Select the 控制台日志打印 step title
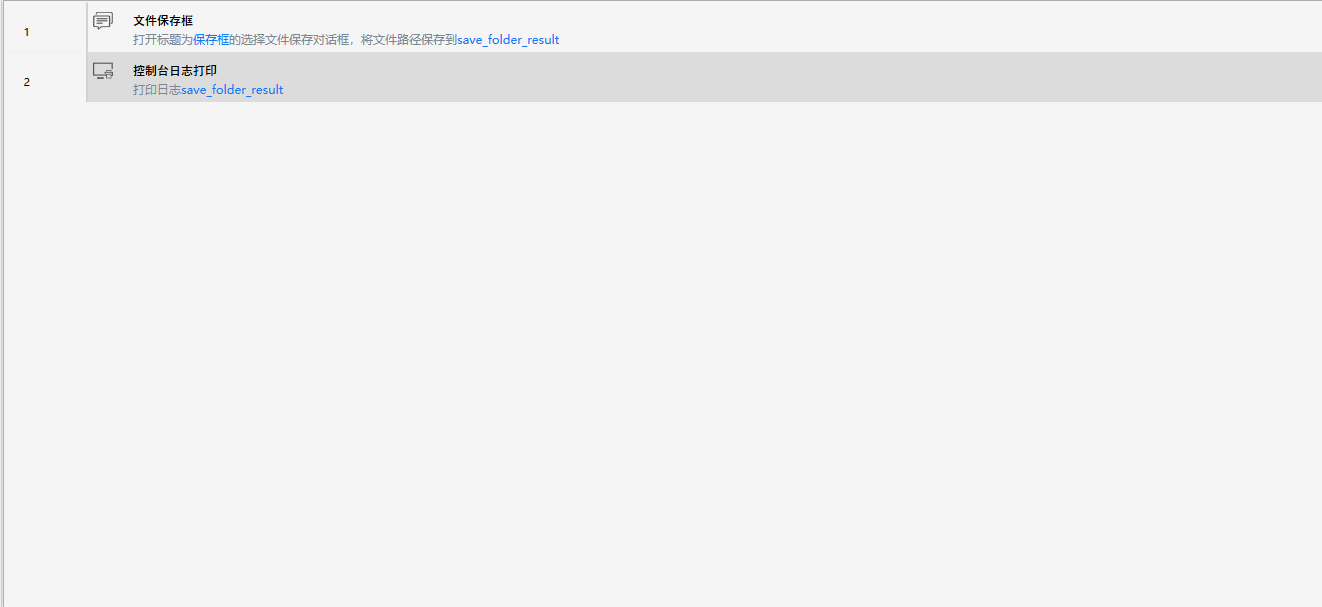 coord(175,70)
